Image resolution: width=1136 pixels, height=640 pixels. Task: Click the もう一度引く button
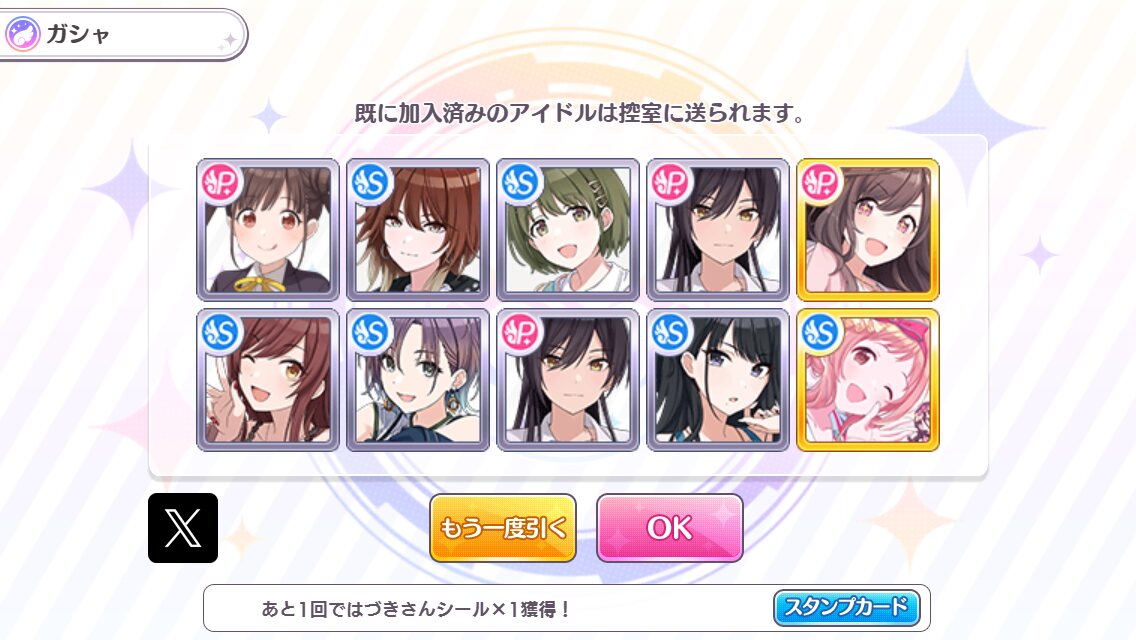coord(503,528)
